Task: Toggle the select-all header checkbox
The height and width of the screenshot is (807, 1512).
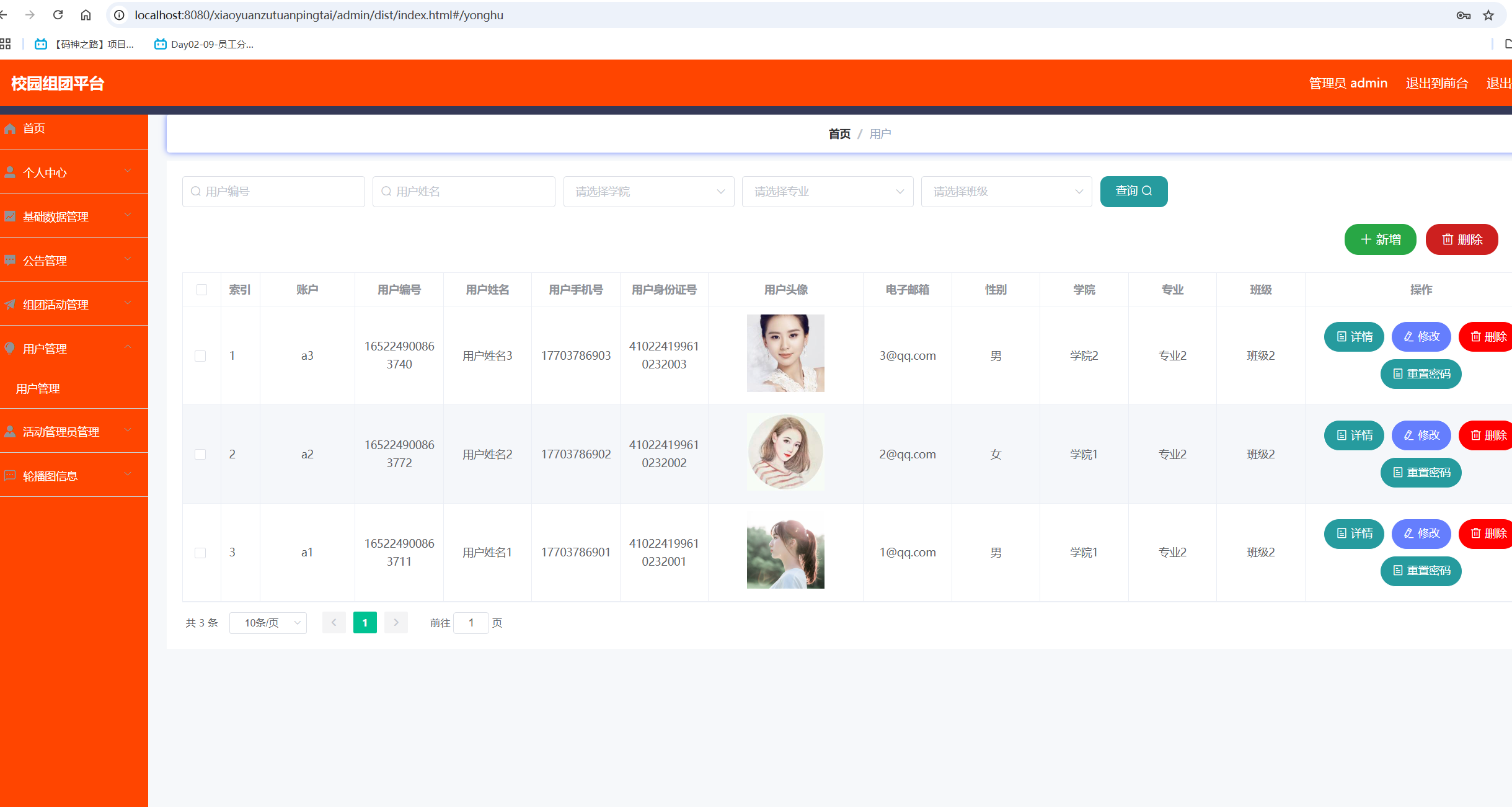Action: point(201,290)
